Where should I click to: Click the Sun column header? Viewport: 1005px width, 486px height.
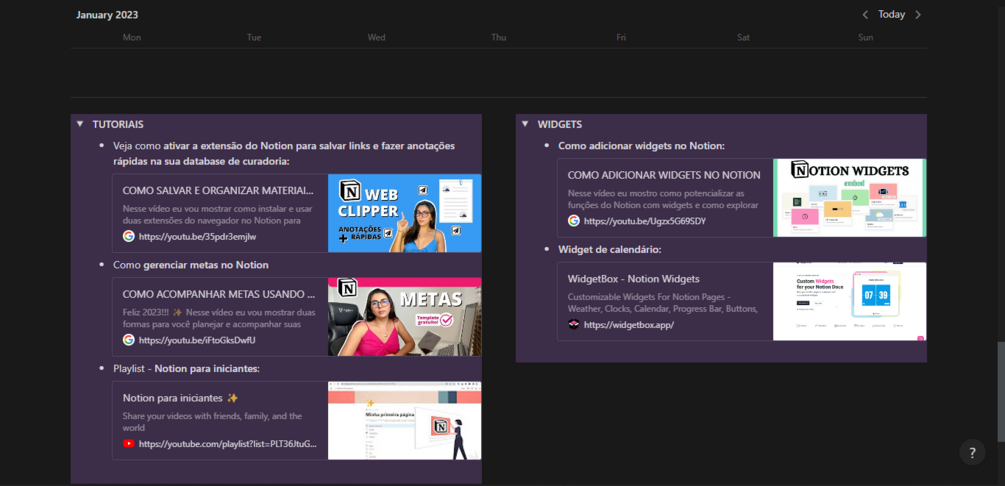click(865, 37)
